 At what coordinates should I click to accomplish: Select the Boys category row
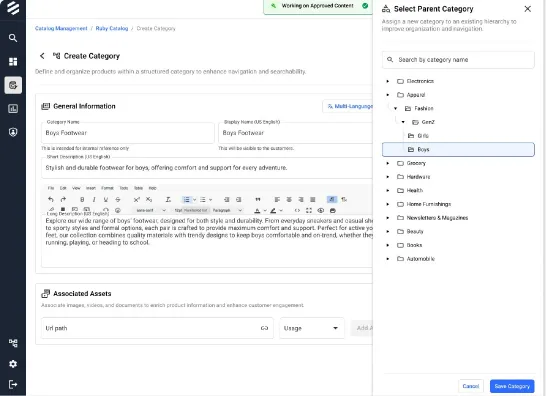[x=458, y=149]
